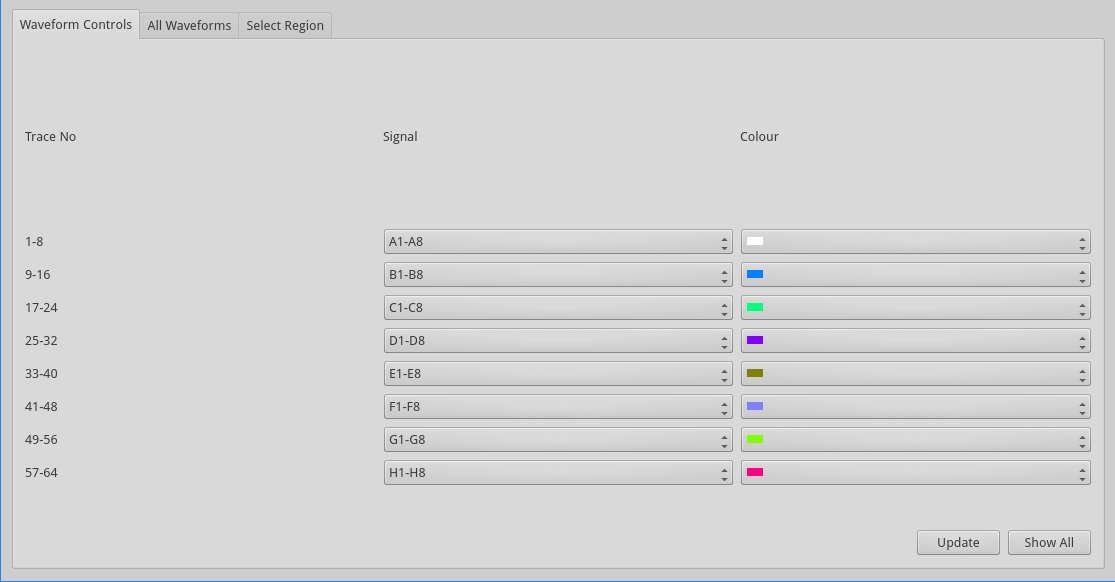Image resolution: width=1115 pixels, height=582 pixels.
Task: Open the D1-D8 signal dropdown
Action: 557,341
